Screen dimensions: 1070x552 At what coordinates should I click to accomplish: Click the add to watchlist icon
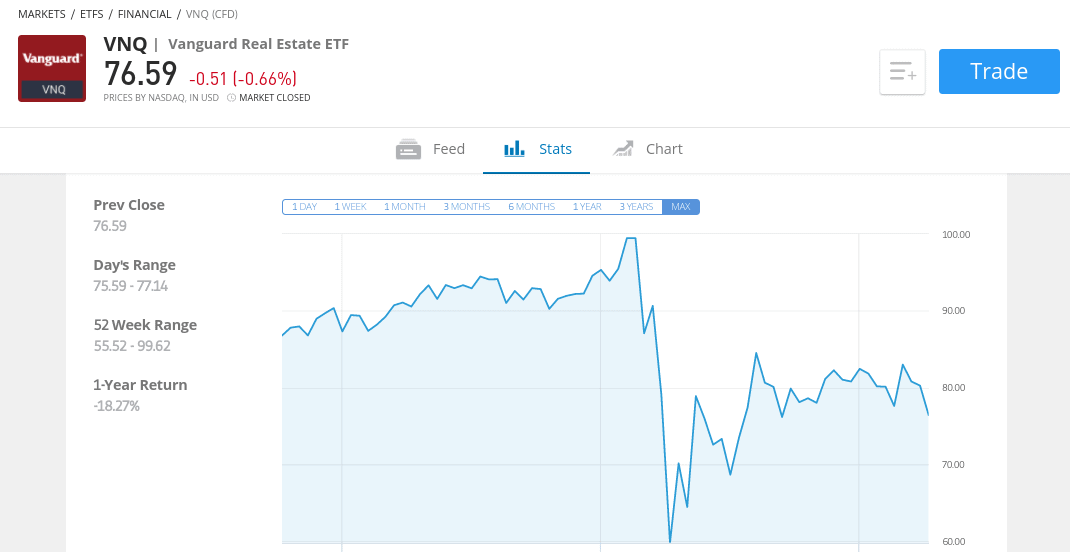pyautogui.click(x=902, y=72)
